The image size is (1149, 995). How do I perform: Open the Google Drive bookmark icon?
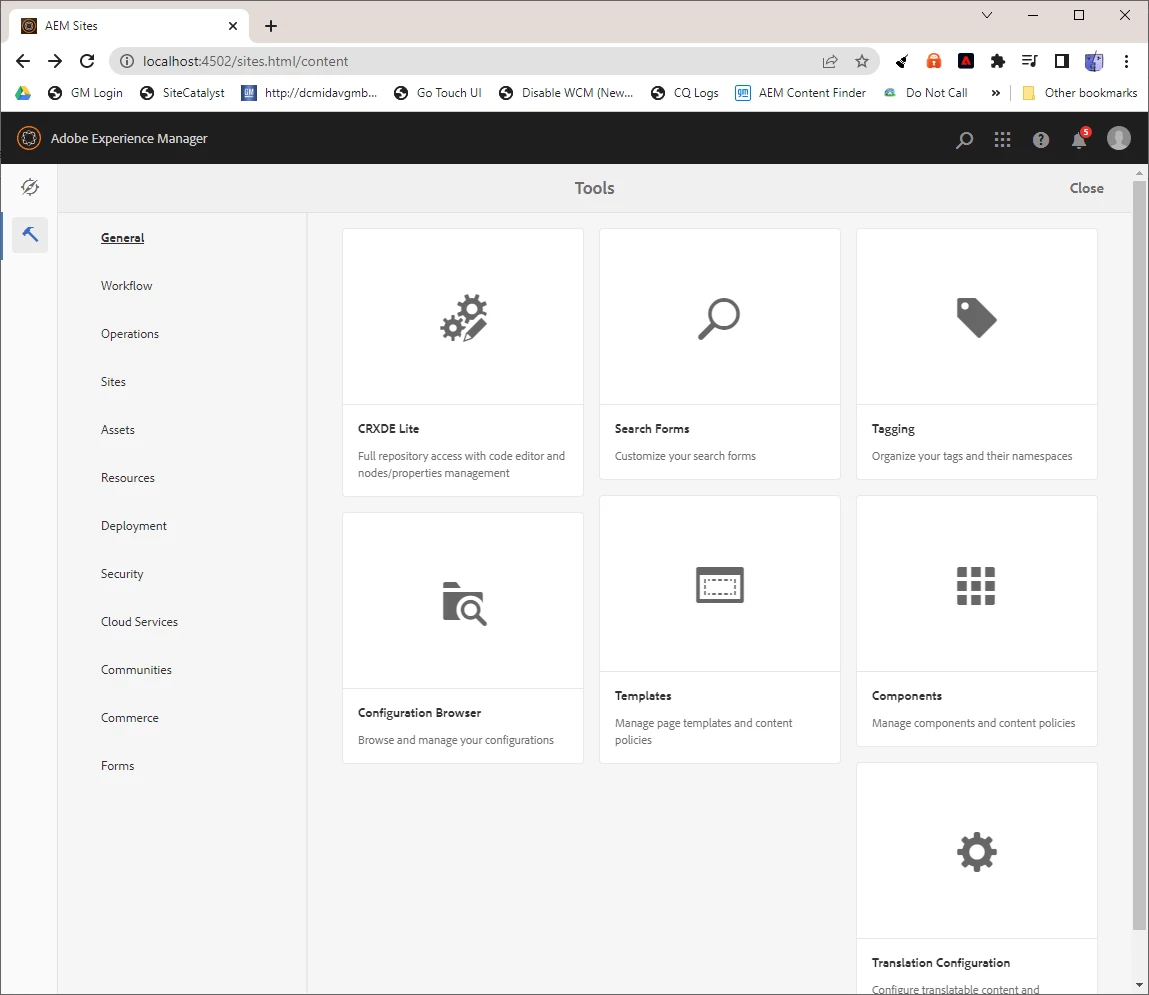click(23, 93)
